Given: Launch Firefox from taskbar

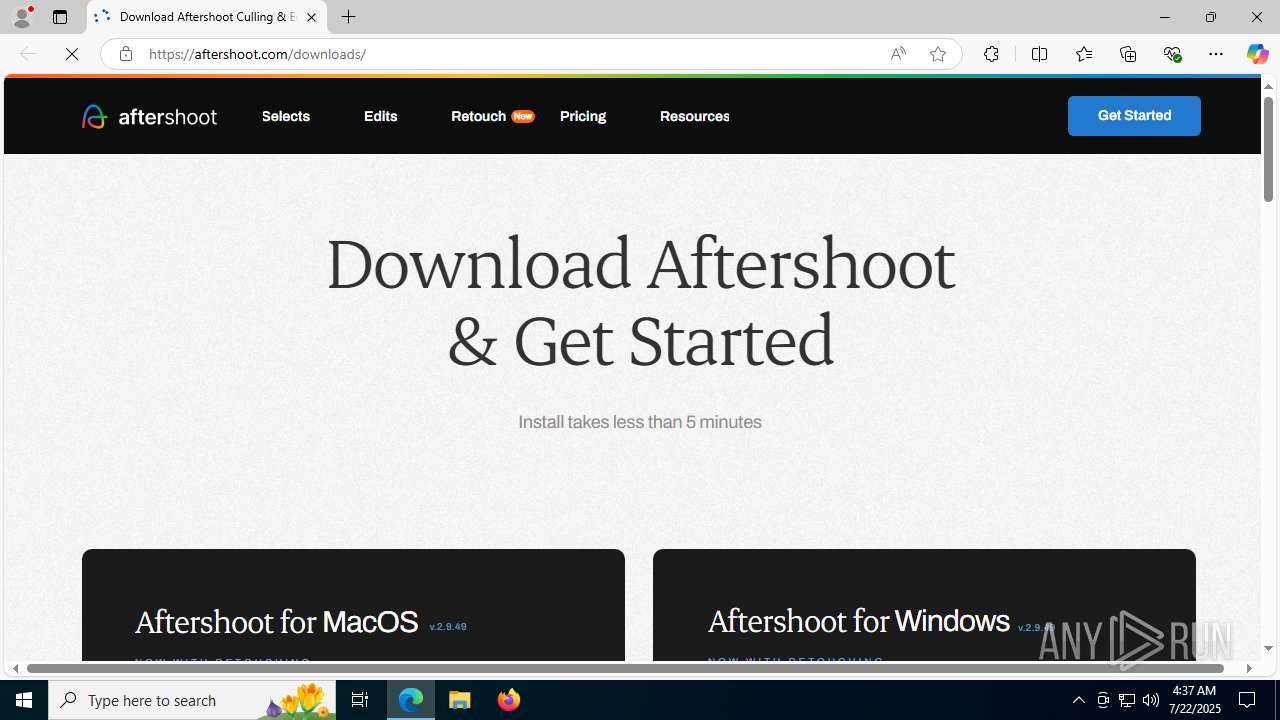Looking at the screenshot, I should tap(509, 700).
